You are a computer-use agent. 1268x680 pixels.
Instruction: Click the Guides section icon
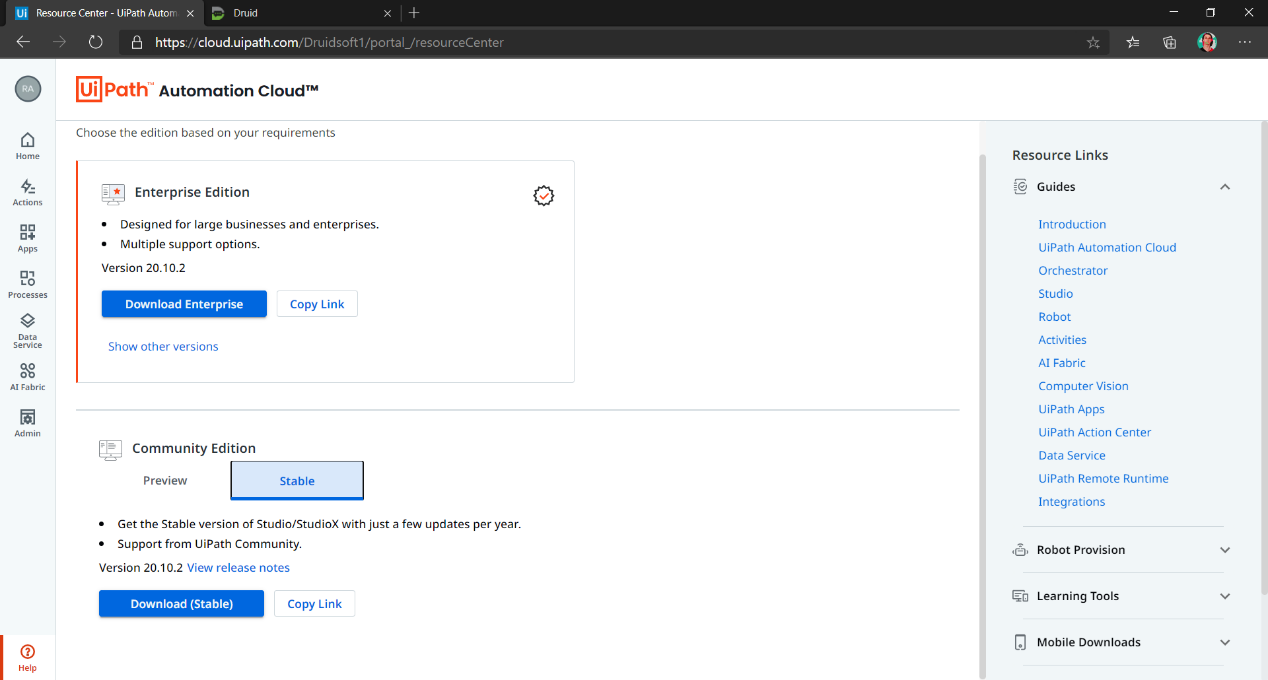coord(1020,187)
